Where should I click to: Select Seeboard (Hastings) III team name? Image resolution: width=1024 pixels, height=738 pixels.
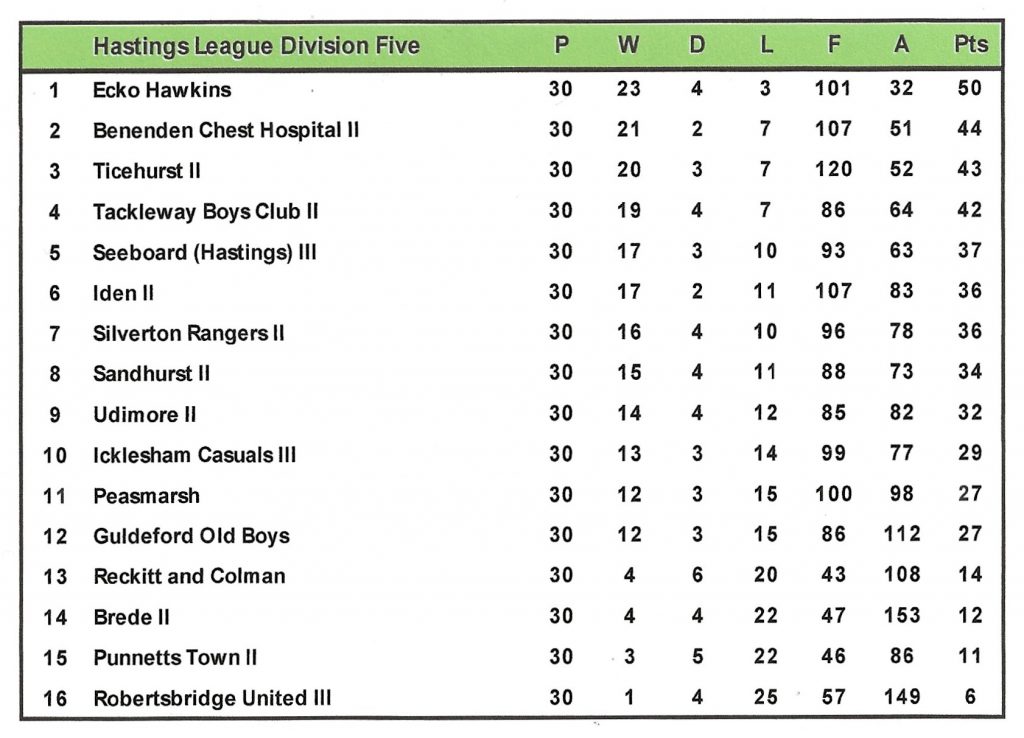204,253
